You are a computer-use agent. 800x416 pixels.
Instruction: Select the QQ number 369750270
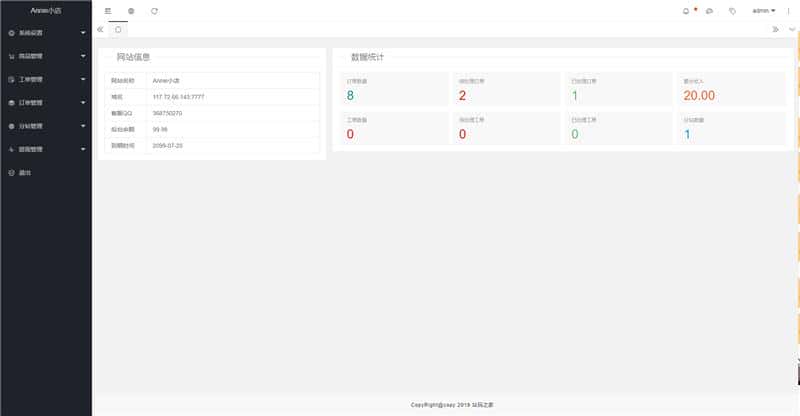click(167, 113)
